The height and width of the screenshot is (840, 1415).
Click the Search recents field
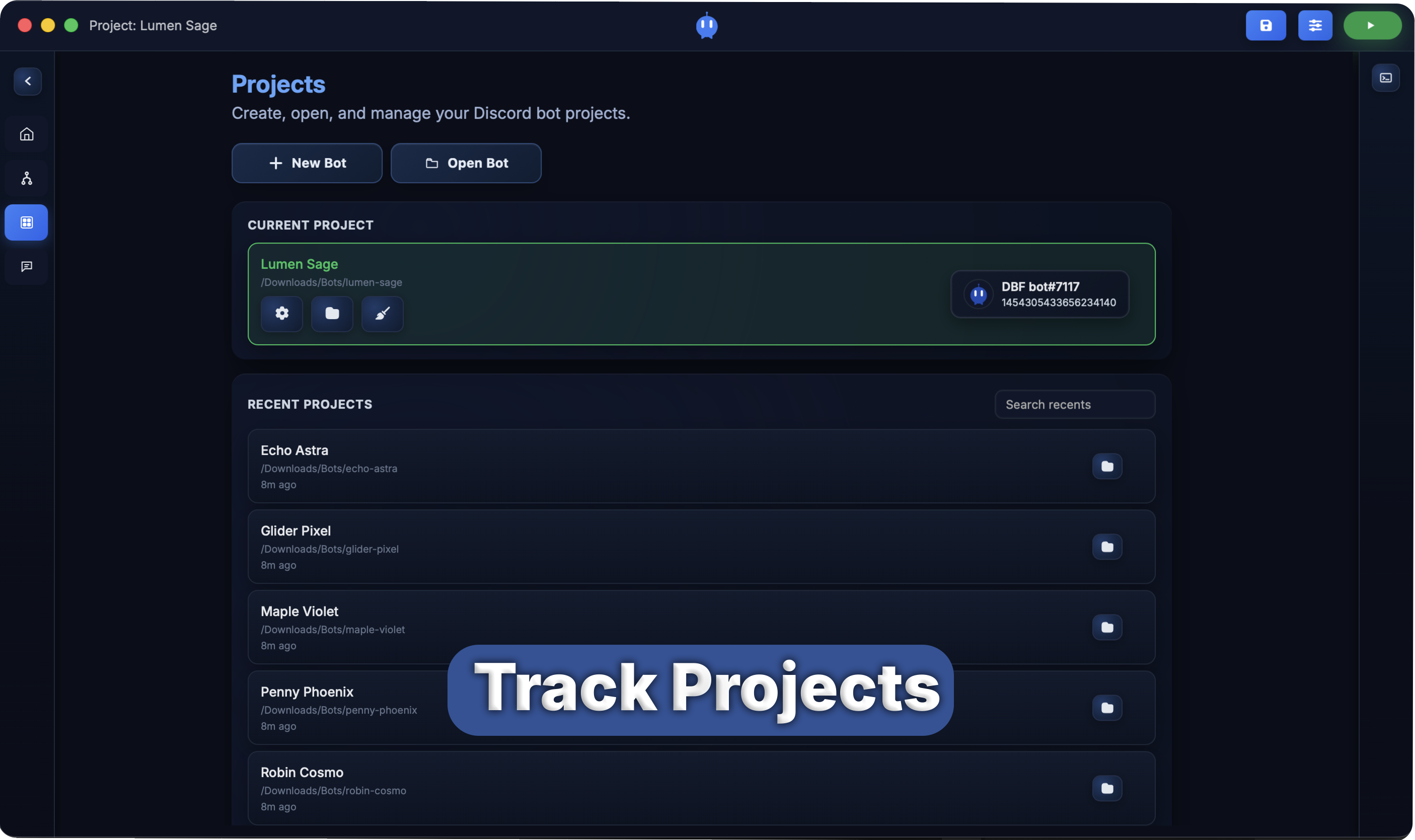pos(1074,404)
